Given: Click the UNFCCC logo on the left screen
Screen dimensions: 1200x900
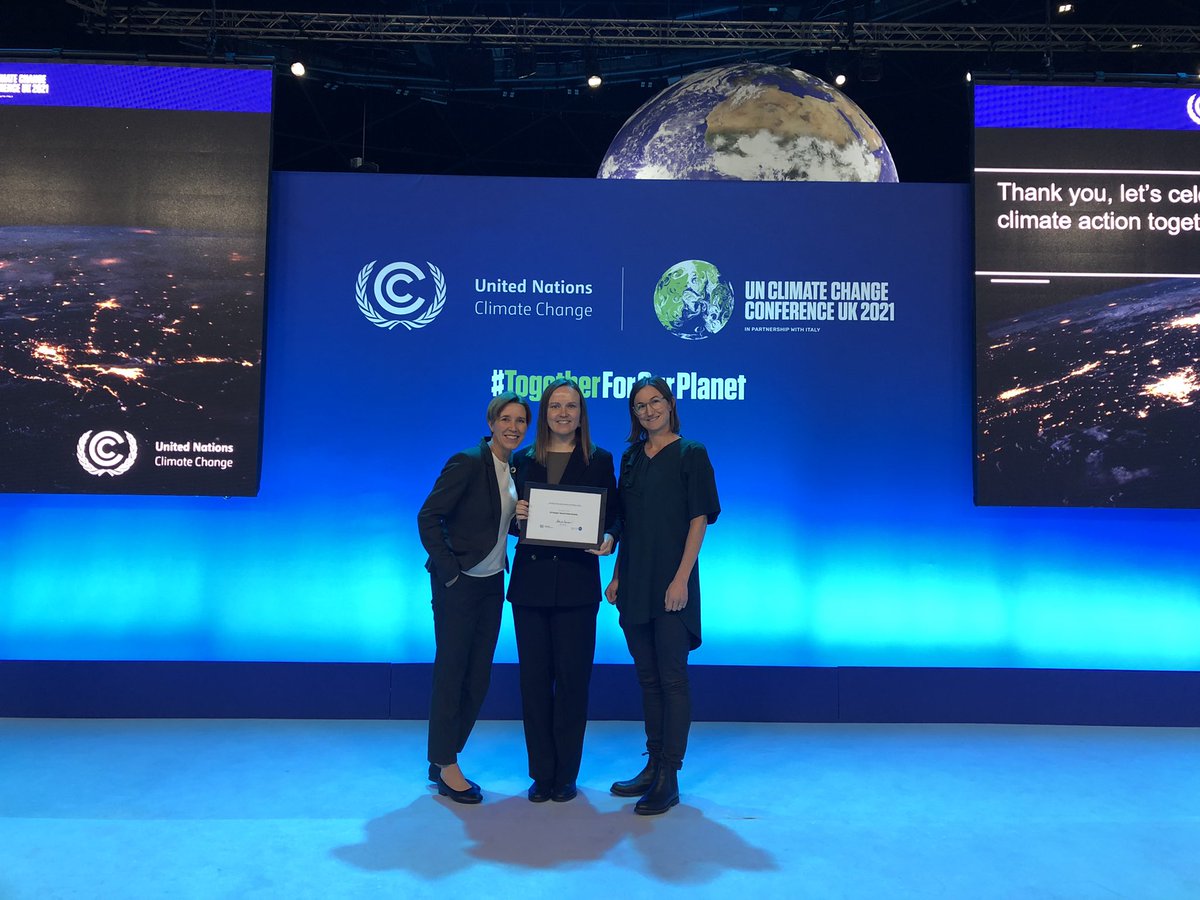Looking at the screenshot, I should coord(107,453).
